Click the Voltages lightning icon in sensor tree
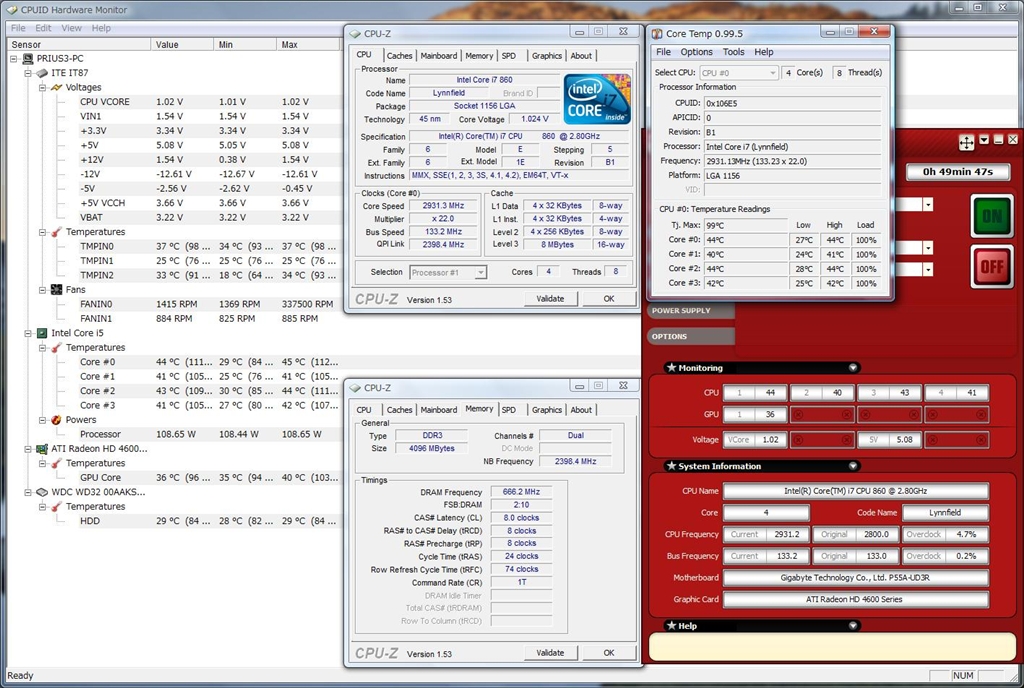The height and width of the screenshot is (688, 1024). point(56,88)
